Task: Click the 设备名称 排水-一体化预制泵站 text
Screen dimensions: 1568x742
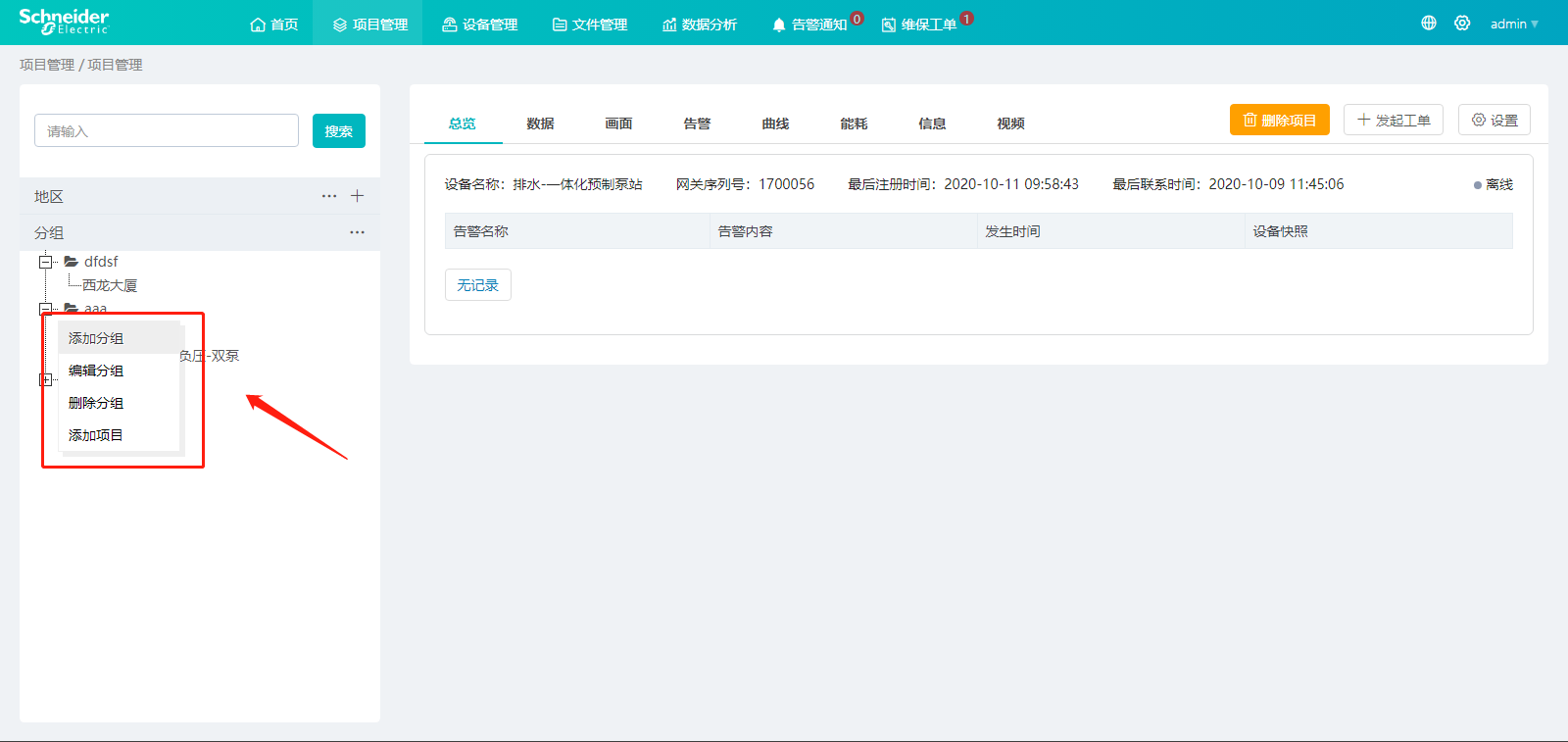Action: (x=544, y=184)
